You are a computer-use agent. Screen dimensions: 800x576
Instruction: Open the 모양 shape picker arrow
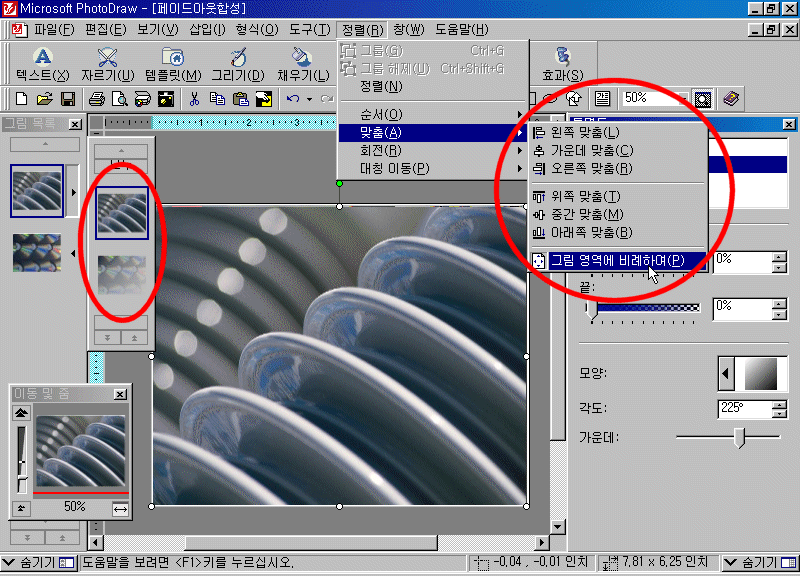(x=726, y=373)
